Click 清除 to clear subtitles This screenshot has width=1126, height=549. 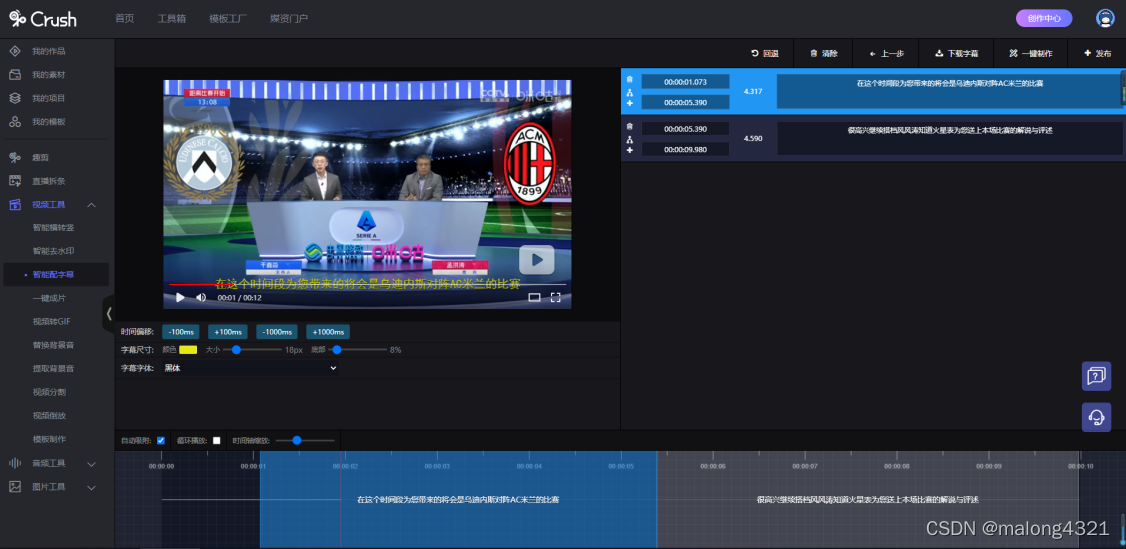tap(823, 53)
